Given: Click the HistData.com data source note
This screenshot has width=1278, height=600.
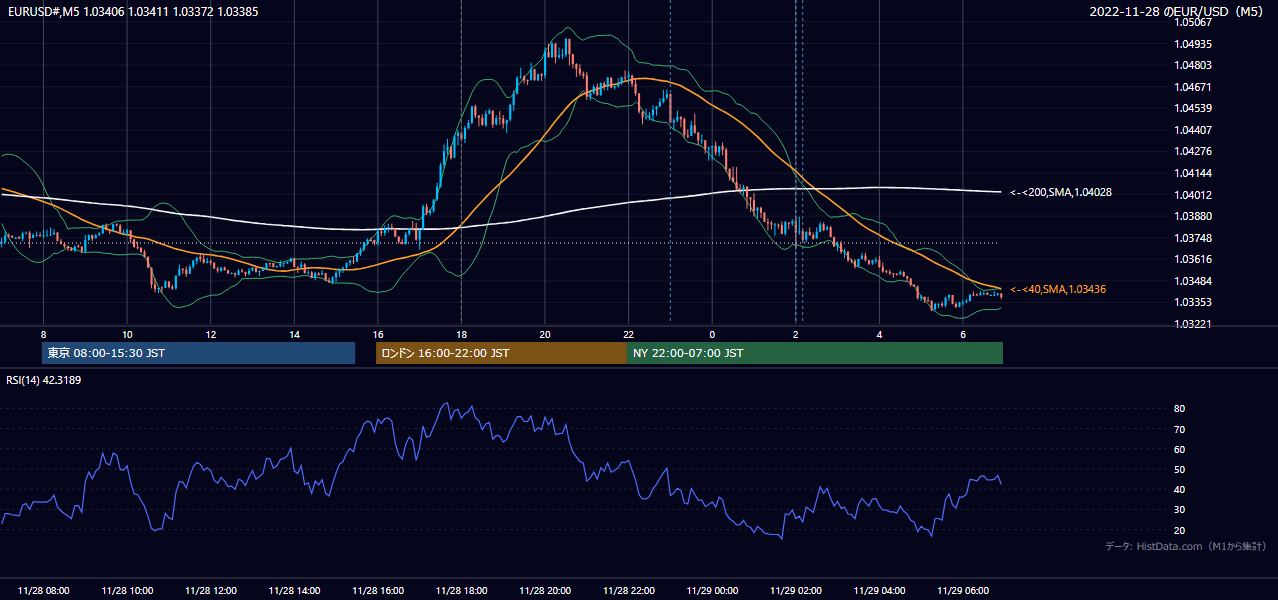Looking at the screenshot, I should (1186, 546).
